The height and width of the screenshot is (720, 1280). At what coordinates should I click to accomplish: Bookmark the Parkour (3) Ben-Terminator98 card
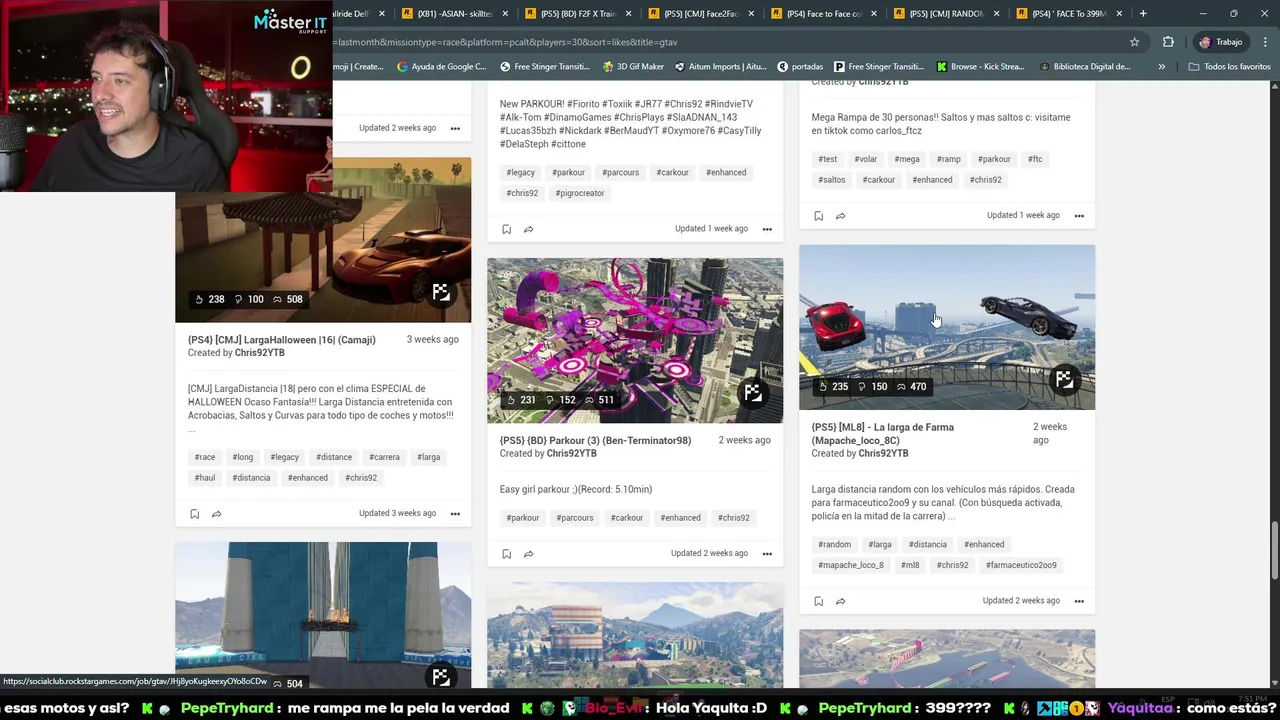pyautogui.click(x=506, y=554)
